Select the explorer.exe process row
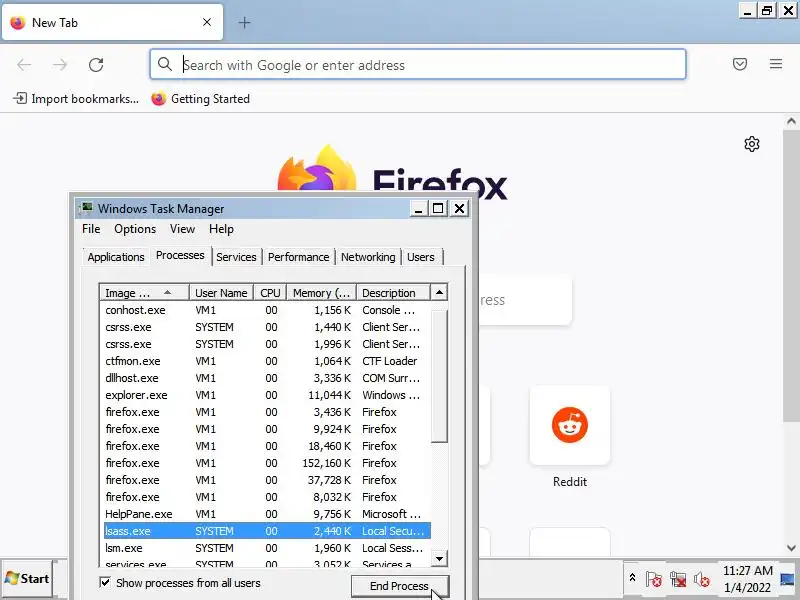The image size is (800, 600). tap(267, 395)
